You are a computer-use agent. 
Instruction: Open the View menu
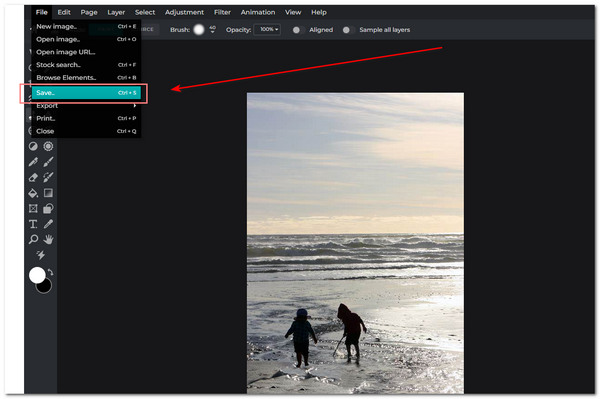[293, 12]
